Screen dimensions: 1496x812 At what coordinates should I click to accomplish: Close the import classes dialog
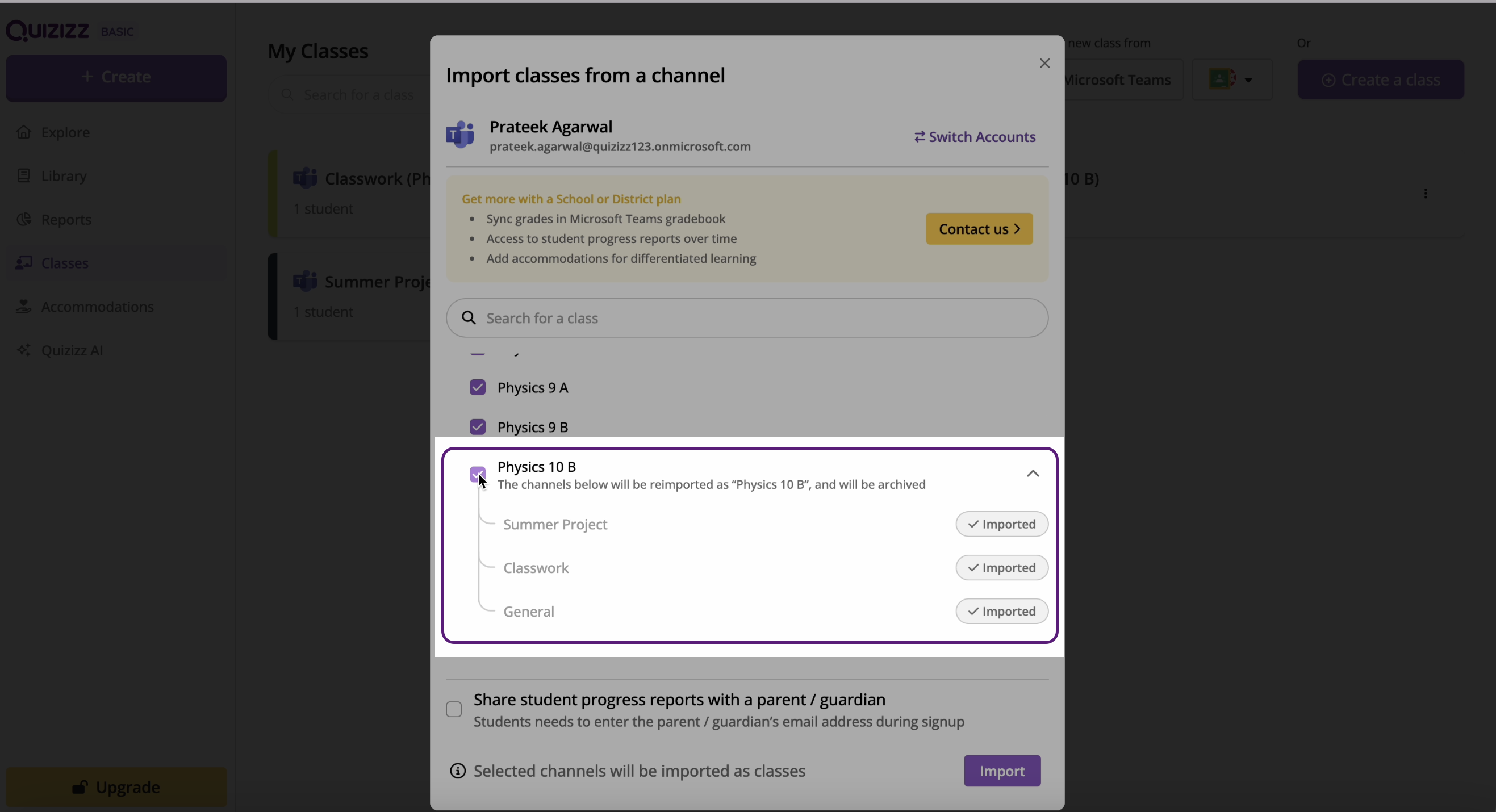pyautogui.click(x=1044, y=63)
